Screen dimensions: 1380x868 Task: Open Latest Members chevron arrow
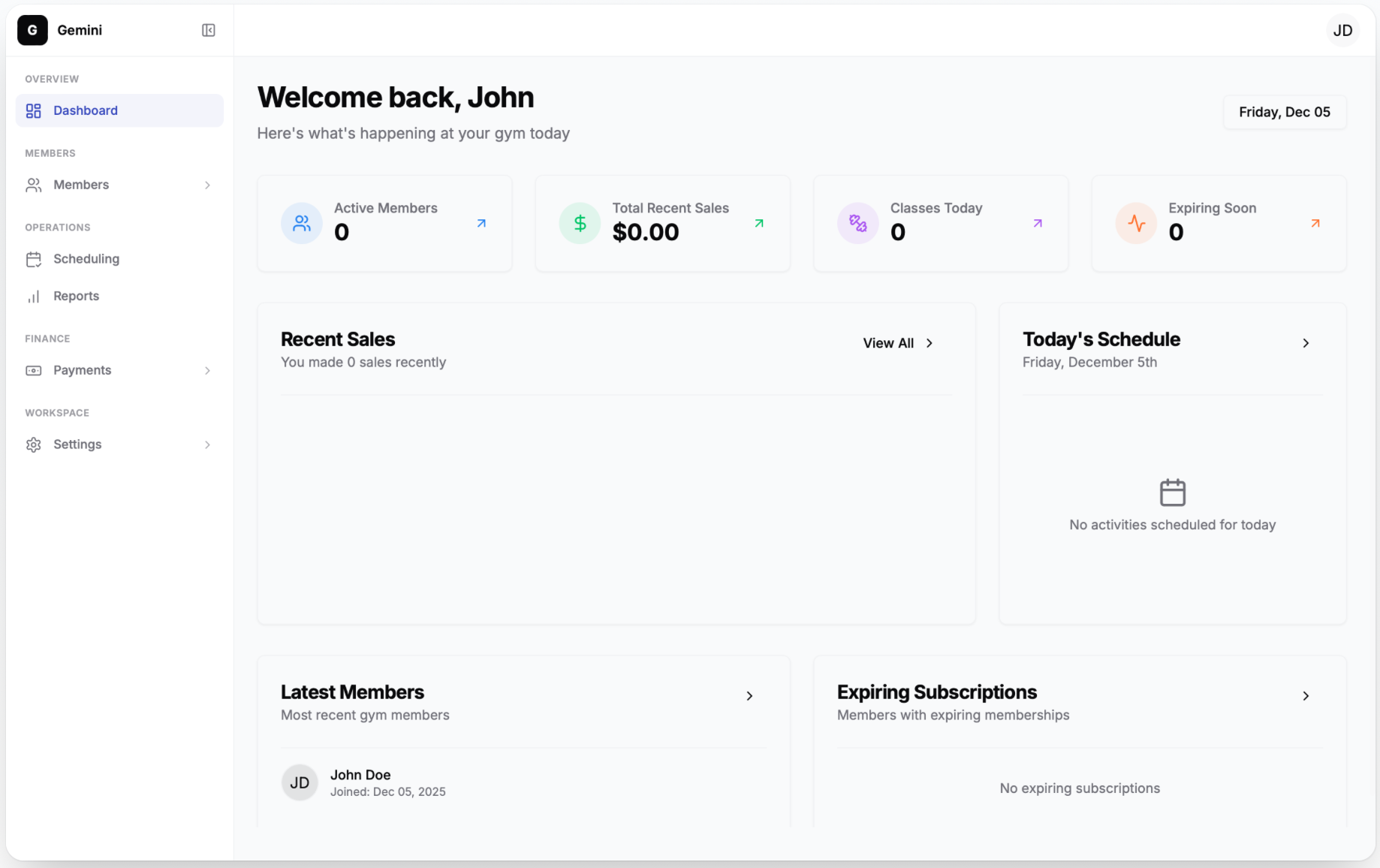click(749, 696)
